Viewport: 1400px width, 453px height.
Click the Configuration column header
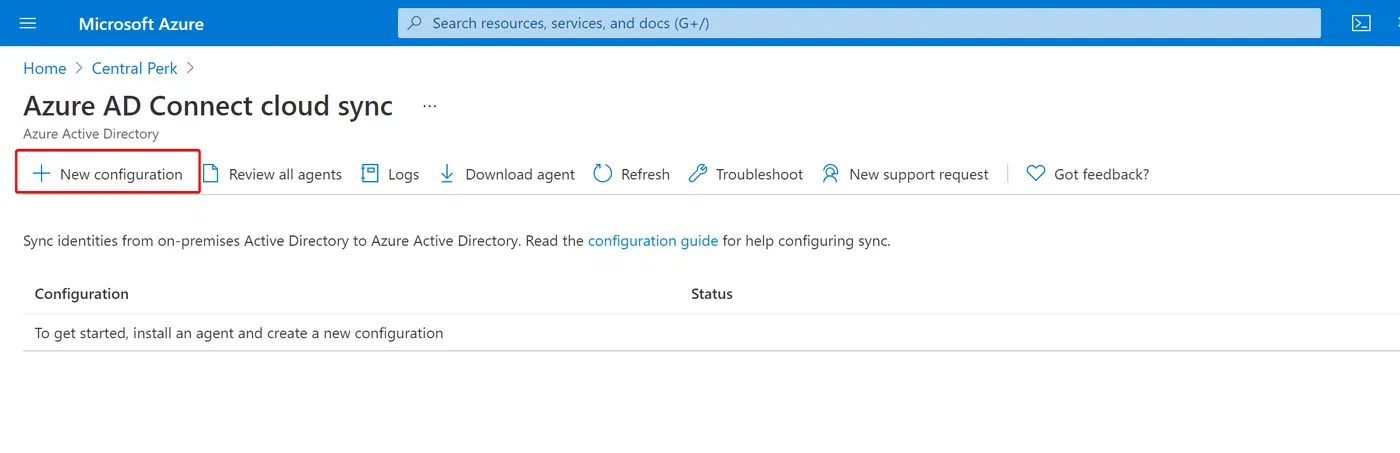[x=82, y=294]
